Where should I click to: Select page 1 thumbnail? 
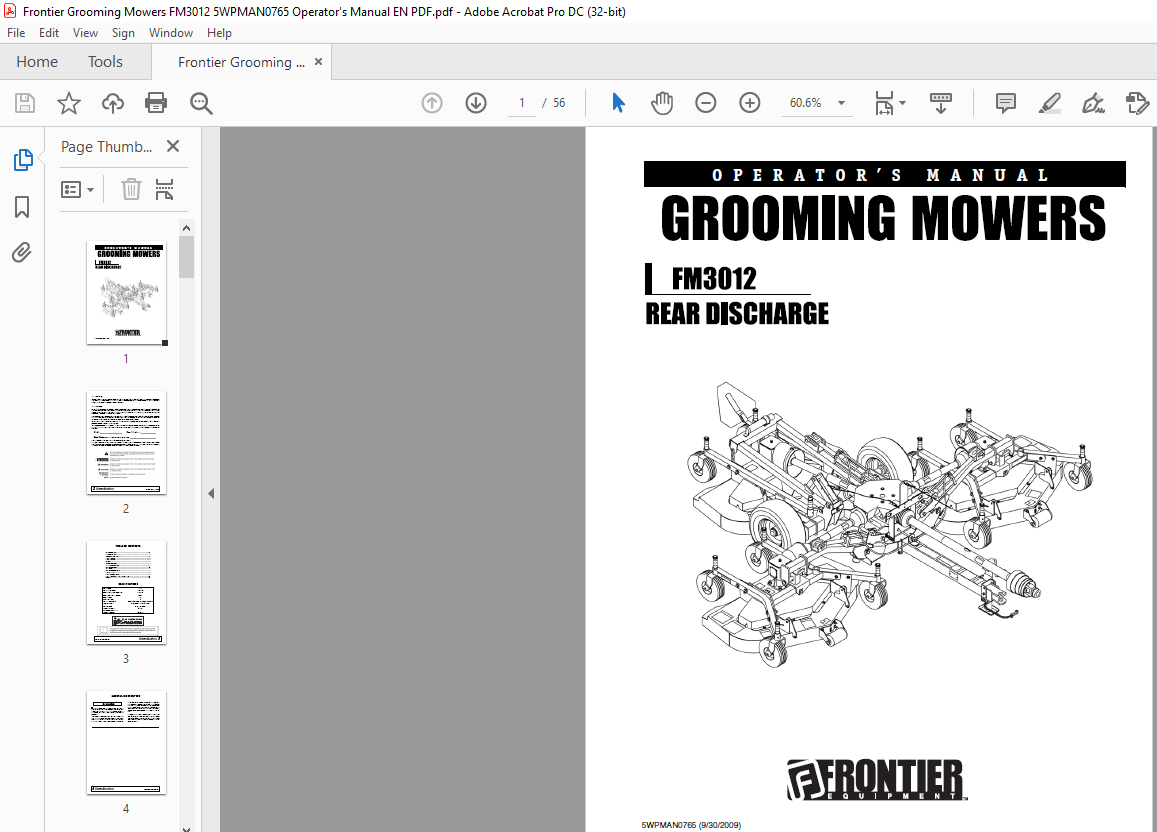(x=126, y=292)
